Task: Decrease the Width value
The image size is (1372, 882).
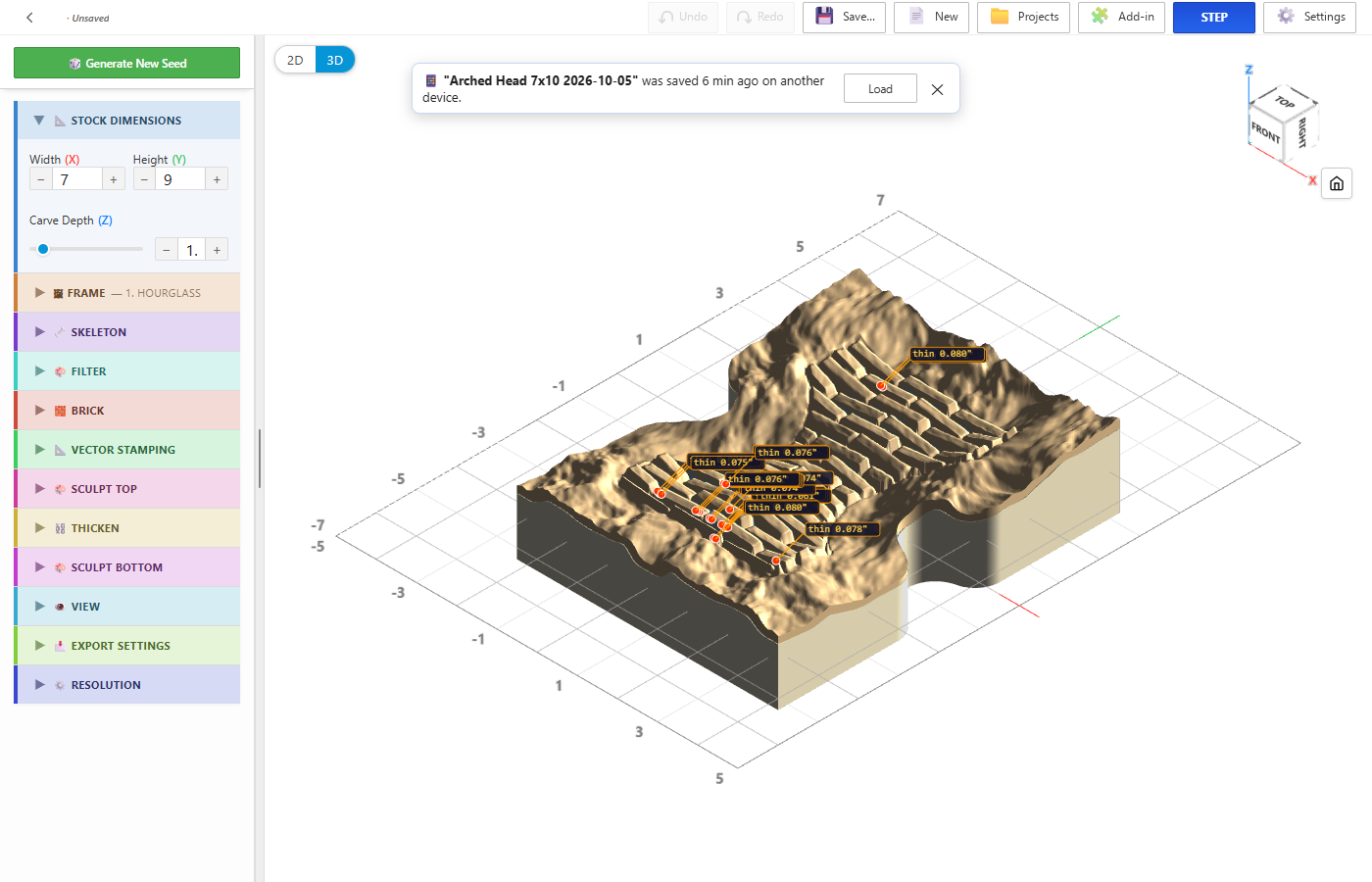Action: click(40, 179)
